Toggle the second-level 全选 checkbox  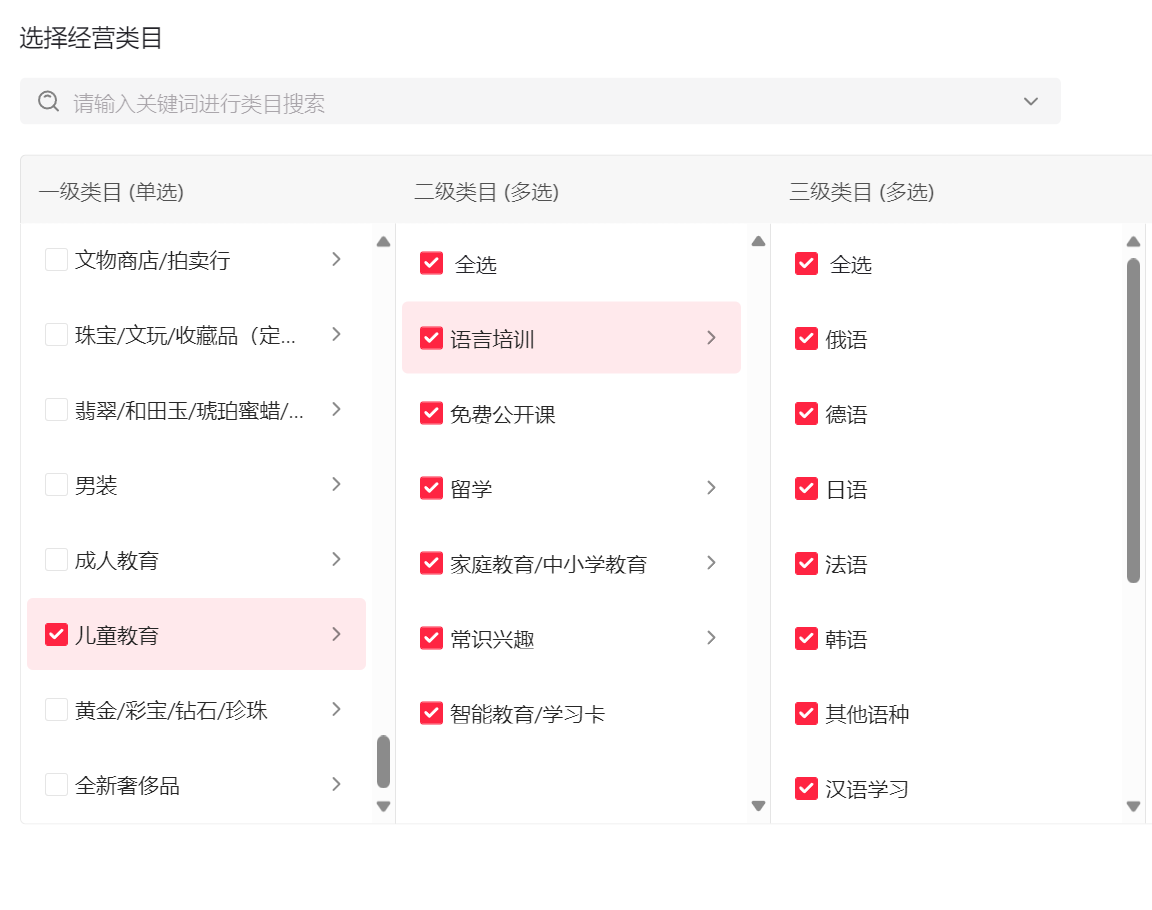click(x=432, y=263)
